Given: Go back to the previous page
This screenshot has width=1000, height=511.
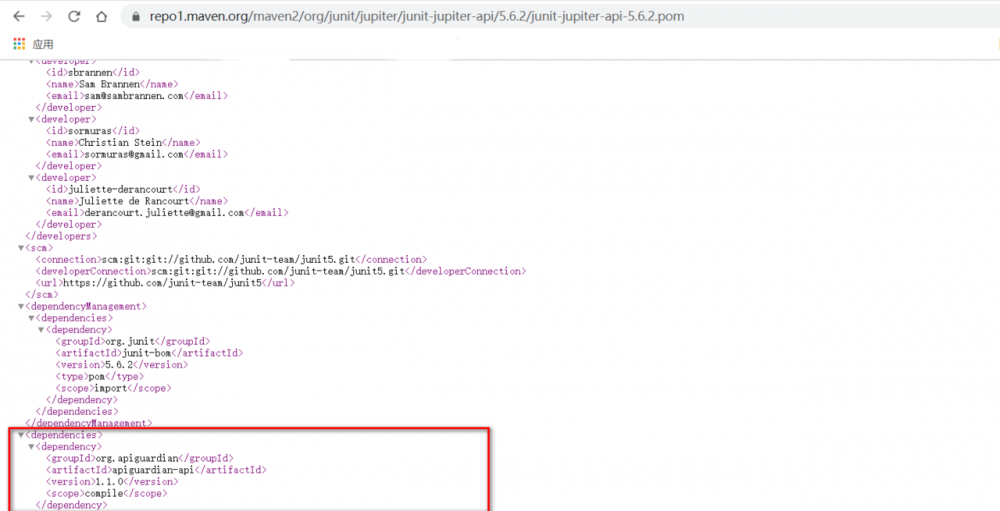Looking at the screenshot, I should 18,17.
